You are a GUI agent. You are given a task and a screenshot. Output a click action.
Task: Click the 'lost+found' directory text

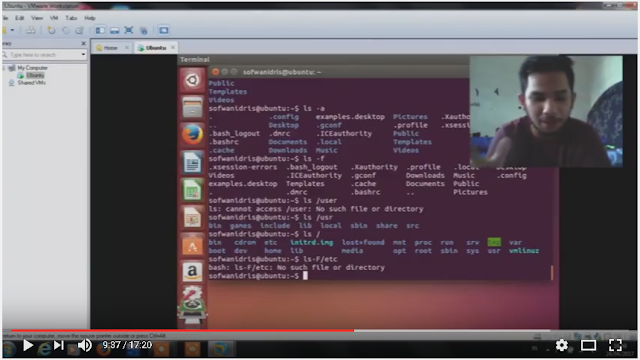tap(363, 242)
